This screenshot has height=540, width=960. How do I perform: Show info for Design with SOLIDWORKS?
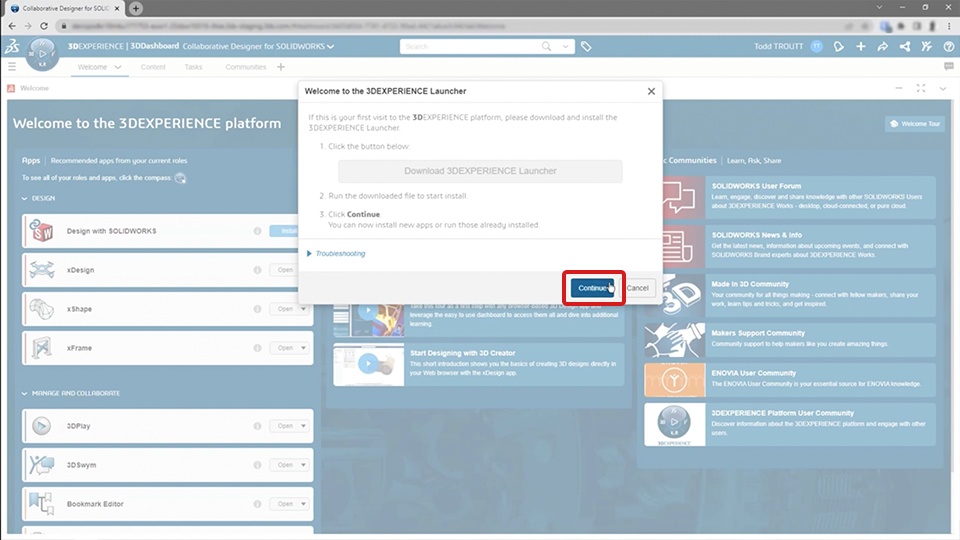point(257,231)
